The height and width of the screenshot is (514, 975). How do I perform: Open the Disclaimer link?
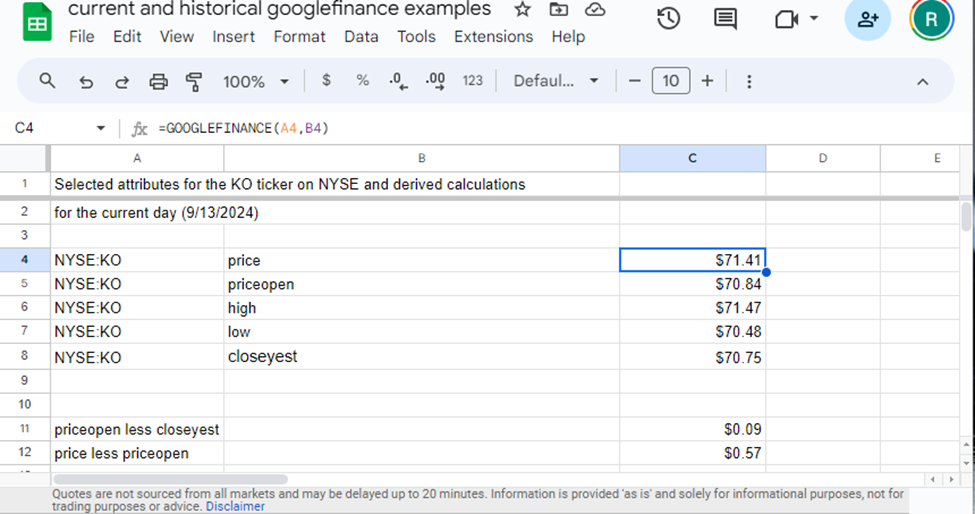[235, 507]
